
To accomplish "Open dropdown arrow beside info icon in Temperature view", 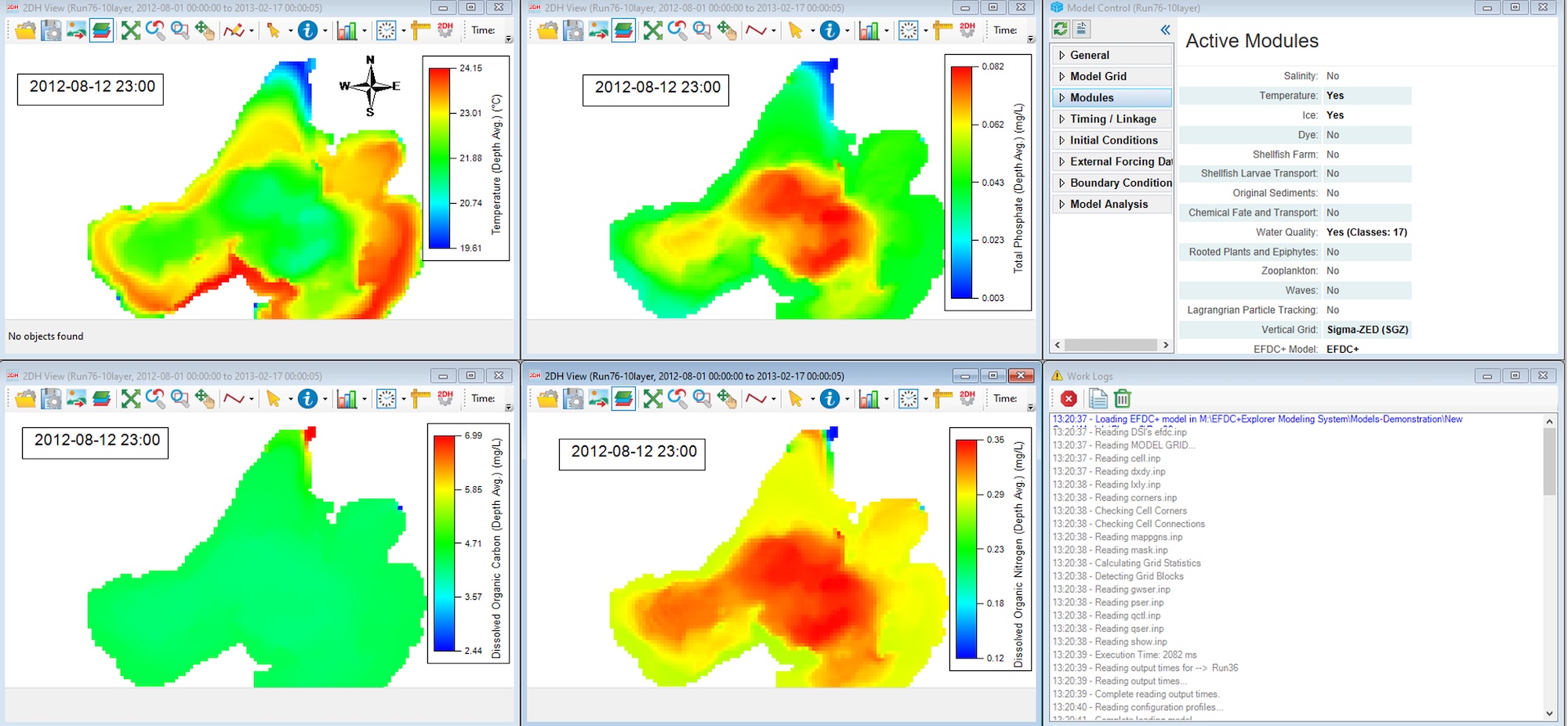I will click(325, 31).
